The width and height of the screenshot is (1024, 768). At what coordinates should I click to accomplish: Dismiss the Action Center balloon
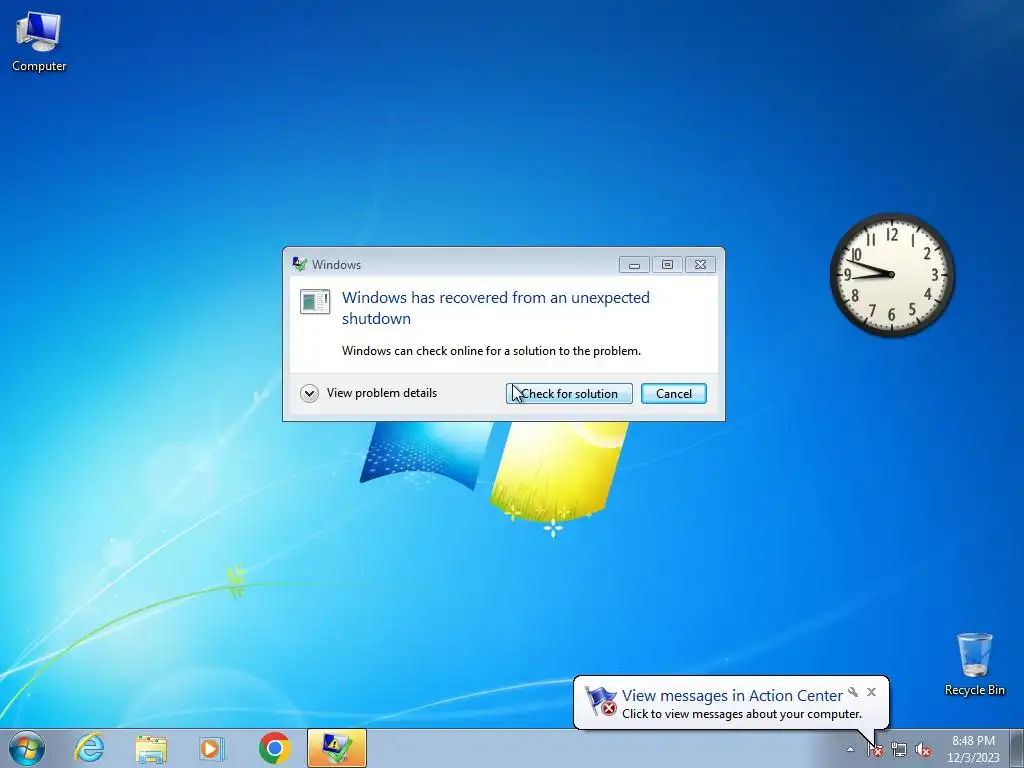point(871,692)
